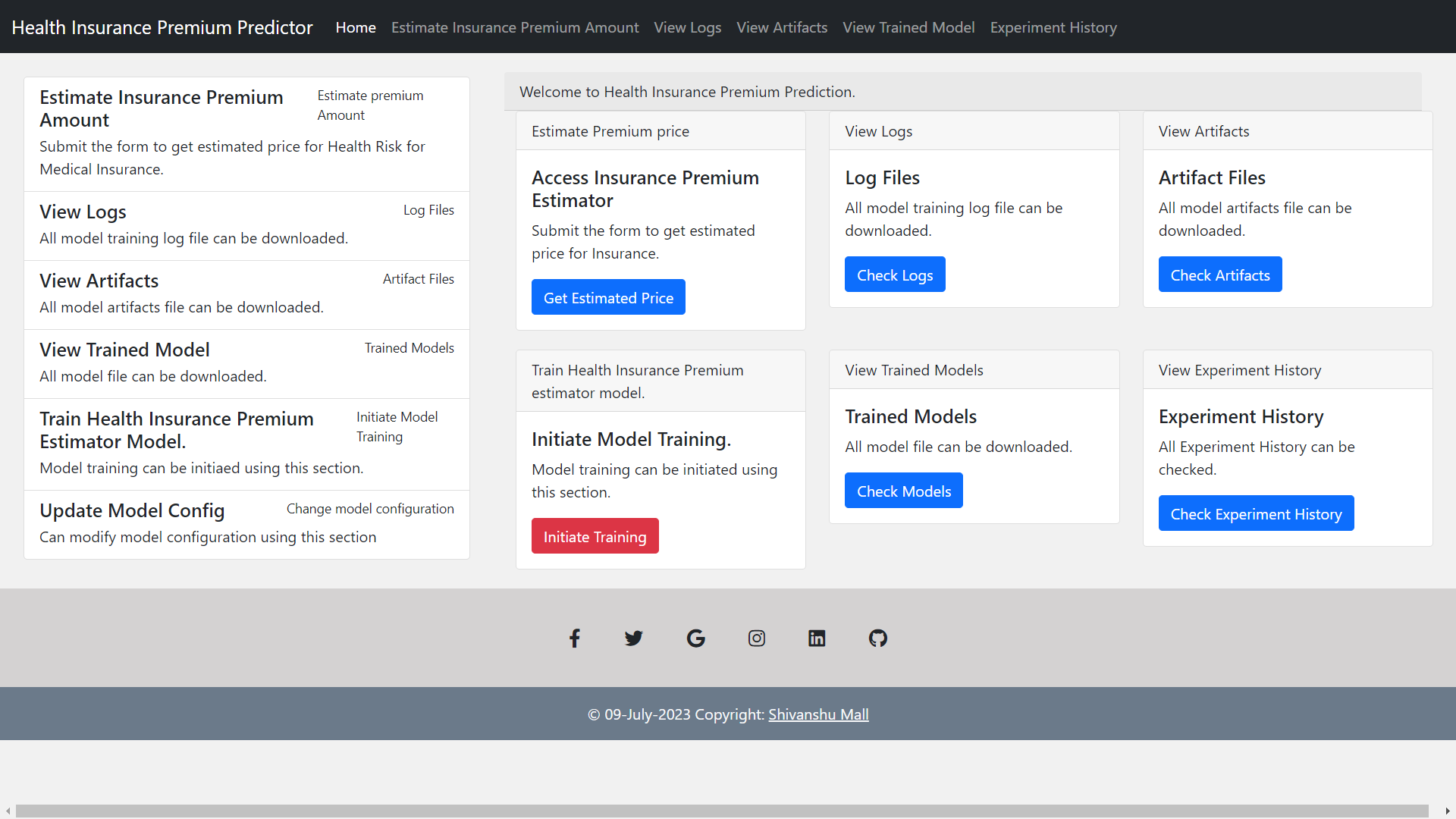This screenshot has height=819, width=1456.
Task: Open the GitHub icon in footer
Action: 877,638
